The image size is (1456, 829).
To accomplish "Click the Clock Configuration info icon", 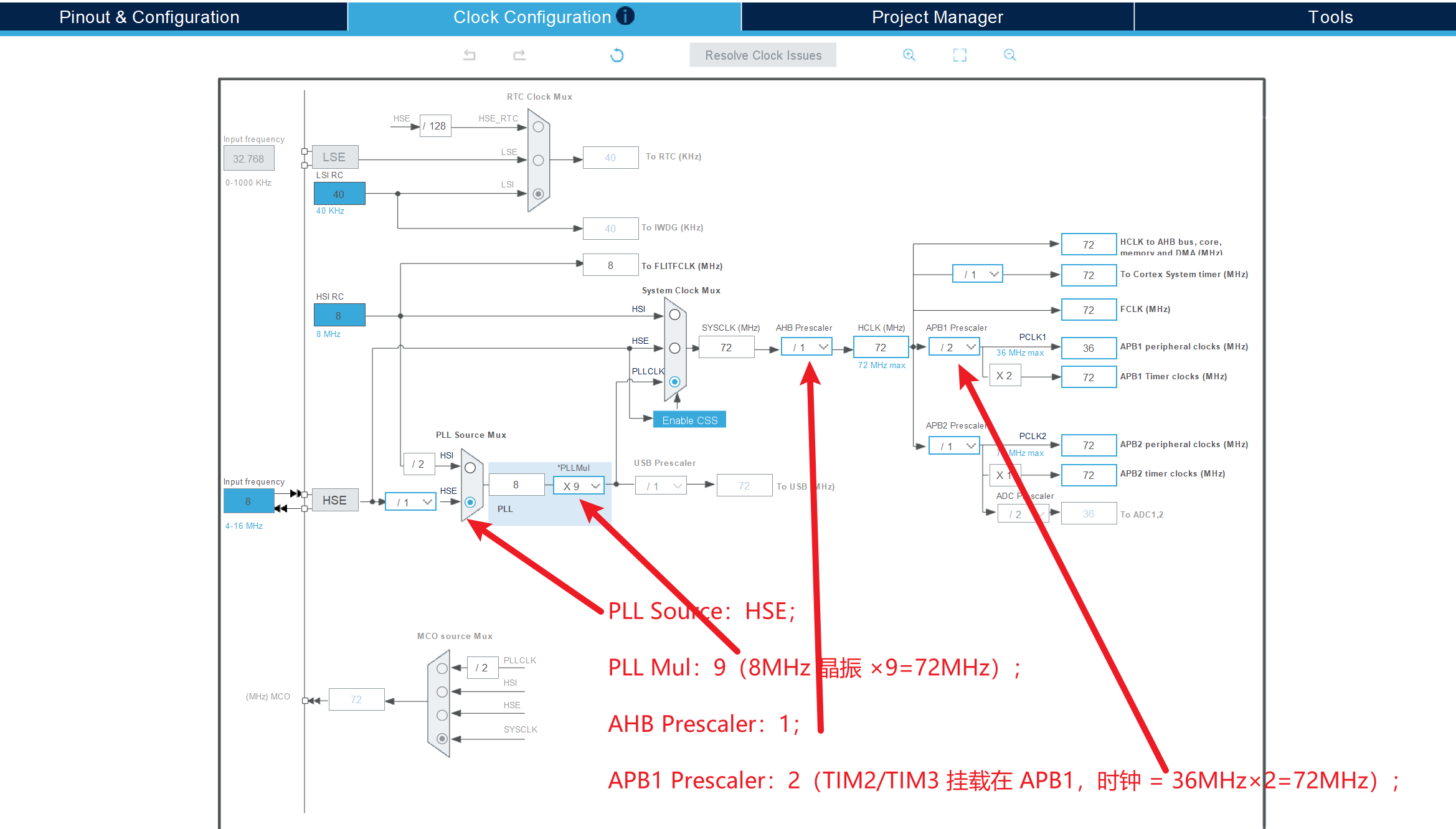I will (625, 16).
